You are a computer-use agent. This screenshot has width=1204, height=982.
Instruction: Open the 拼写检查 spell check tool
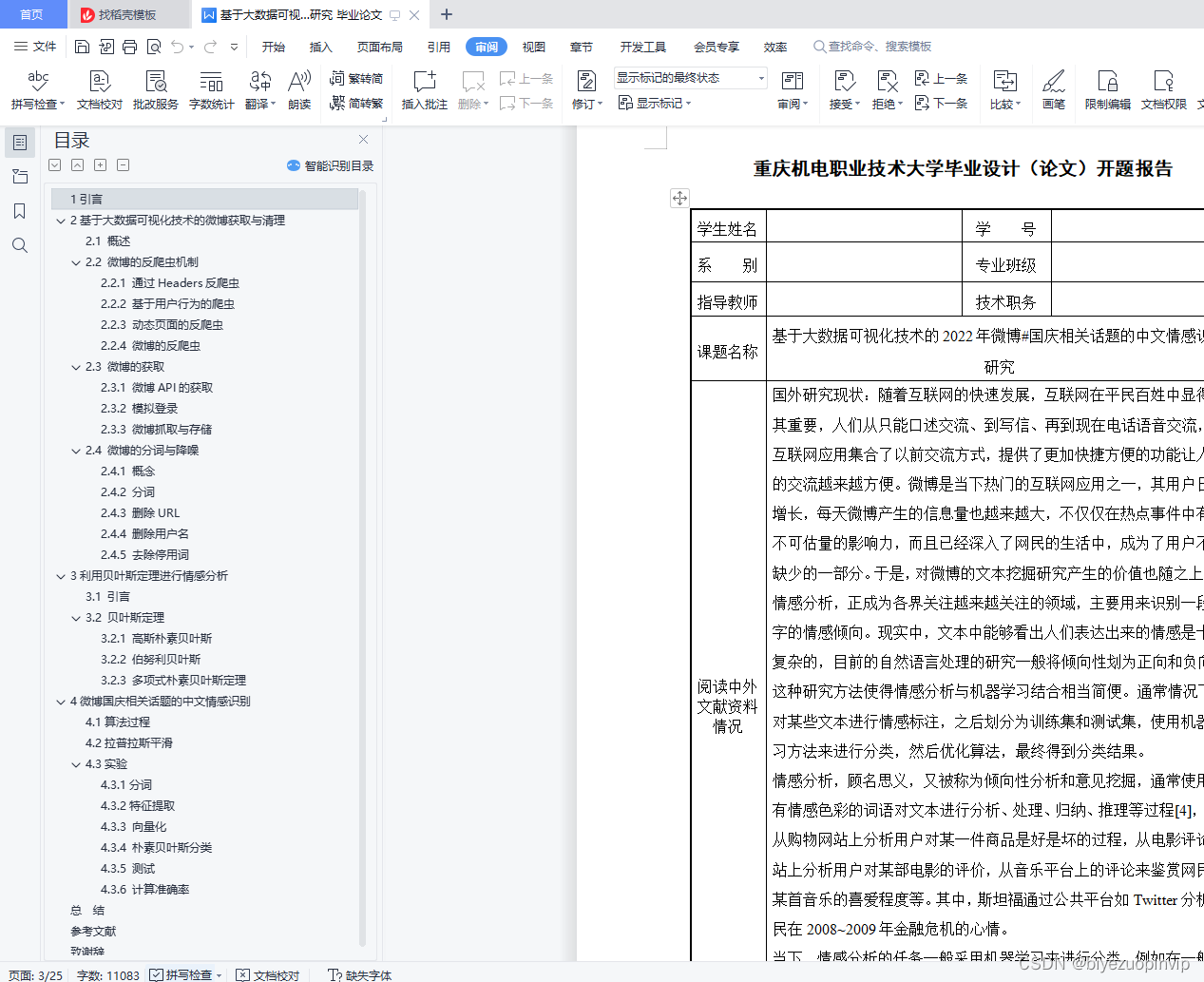37,90
